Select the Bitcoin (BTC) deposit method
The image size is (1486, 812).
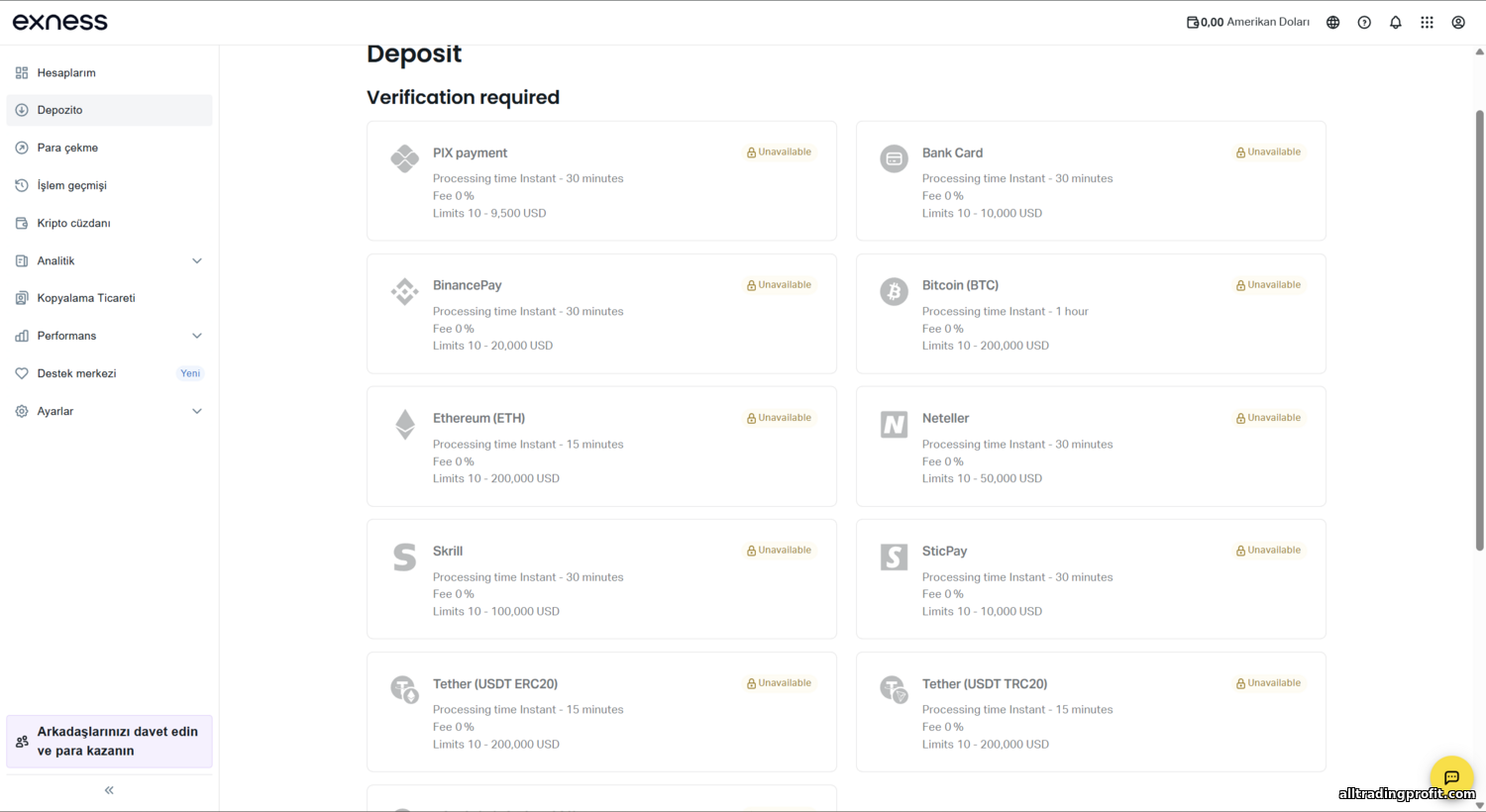click(1091, 314)
